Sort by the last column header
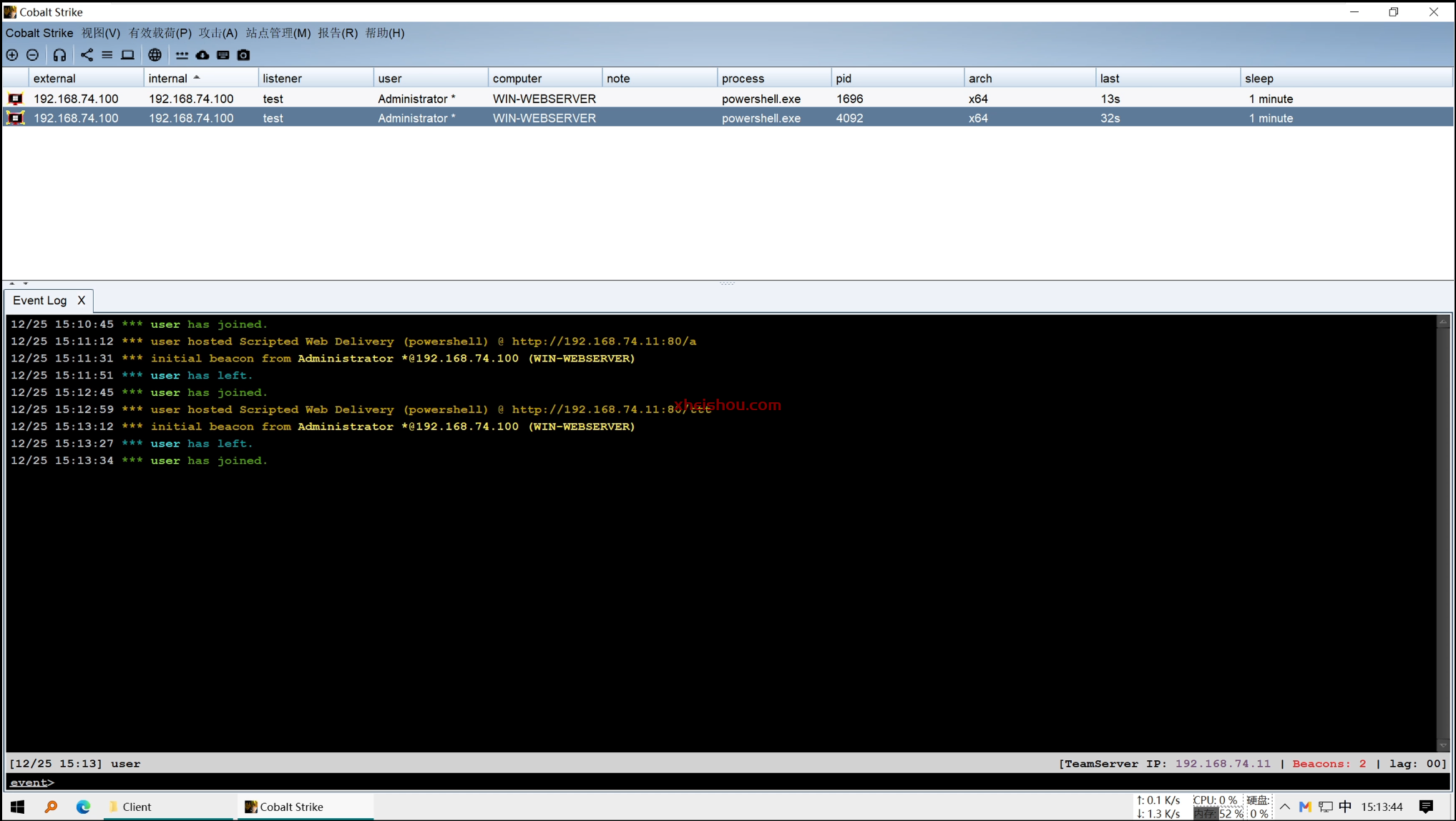 pyautogui.click(x=1168, y=79)
